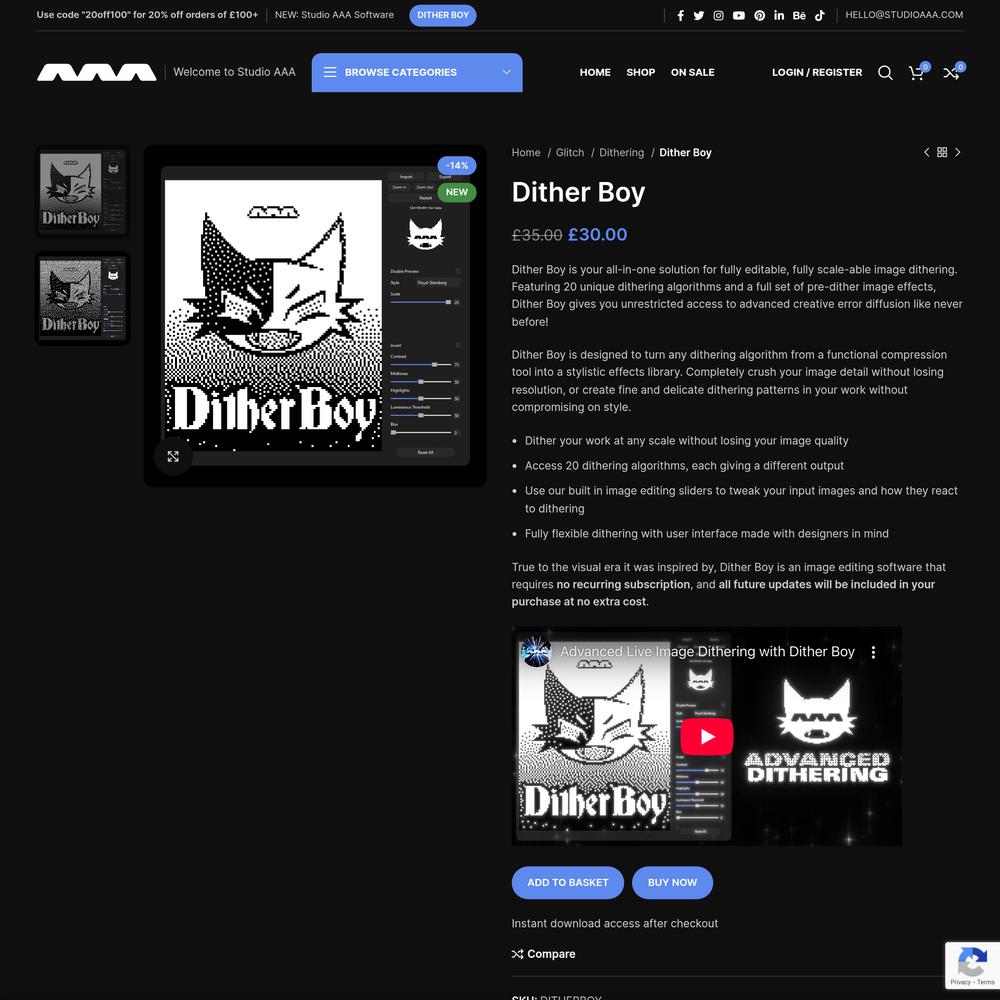1000x1000 pixels.
Task: Click the video title Advanced Live Image Dithering
Action: [707, 652]
